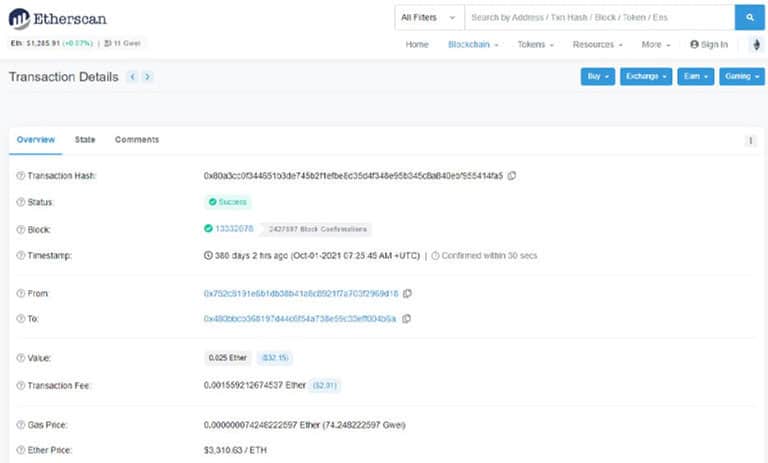Screen dimensions: 768x463
Task: Click help icon beside From
Action: [21, 293]
